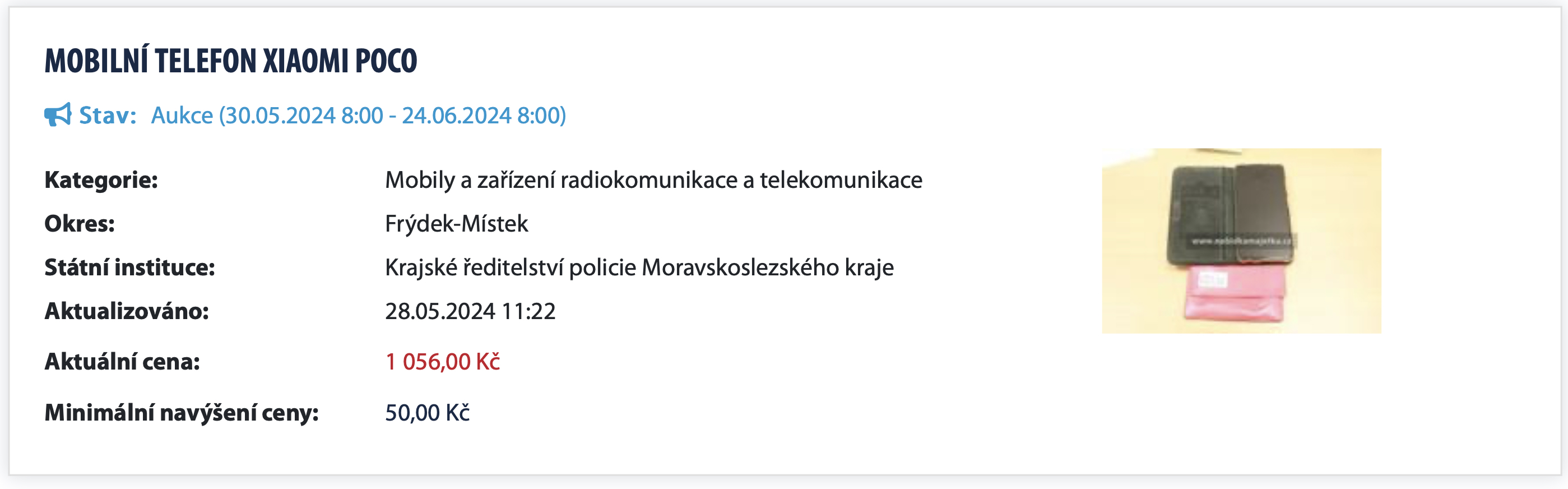Click the blue Stav label

[107, 115]
